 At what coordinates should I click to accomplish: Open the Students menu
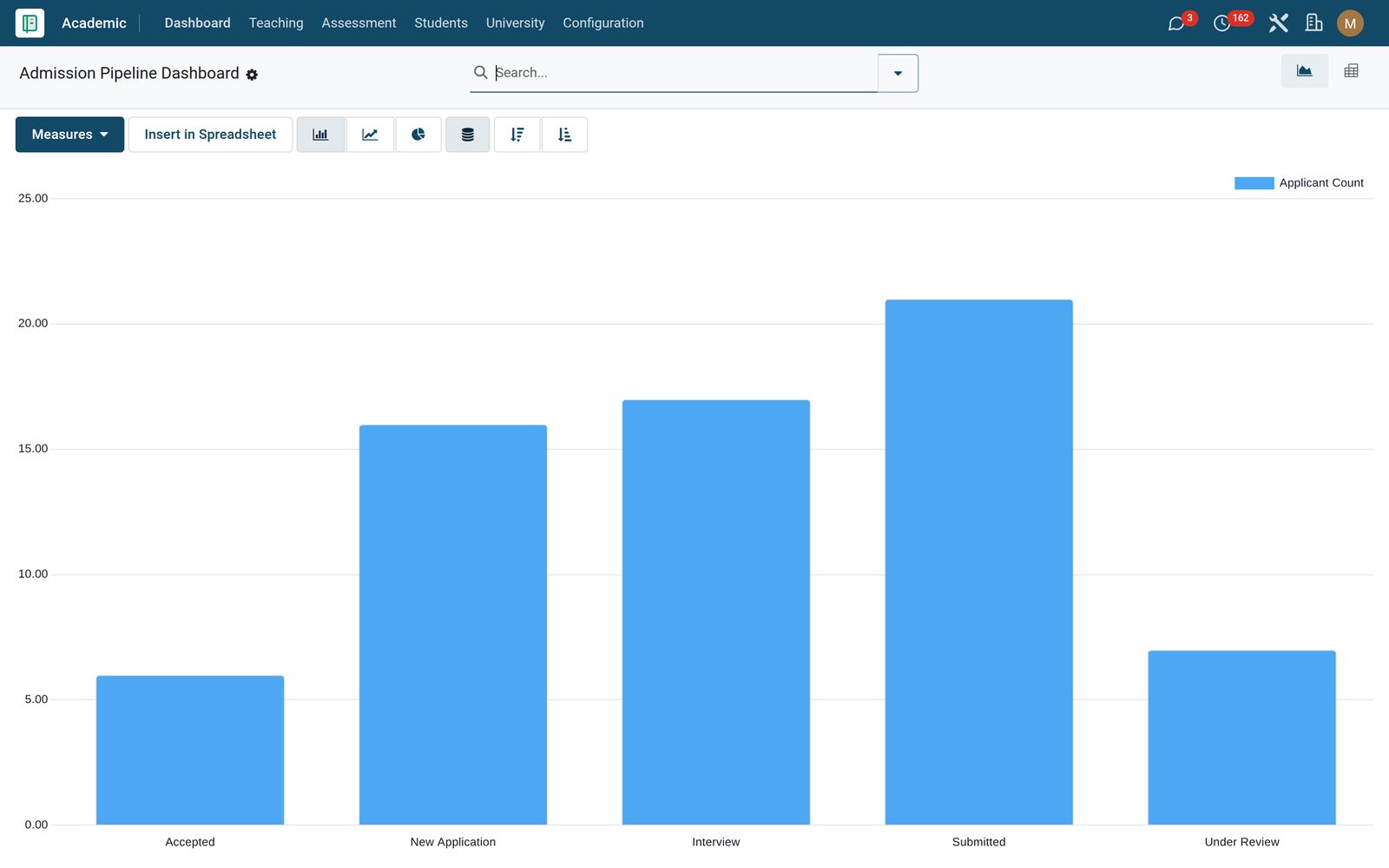pyautogui.click(x=441, y=23)
